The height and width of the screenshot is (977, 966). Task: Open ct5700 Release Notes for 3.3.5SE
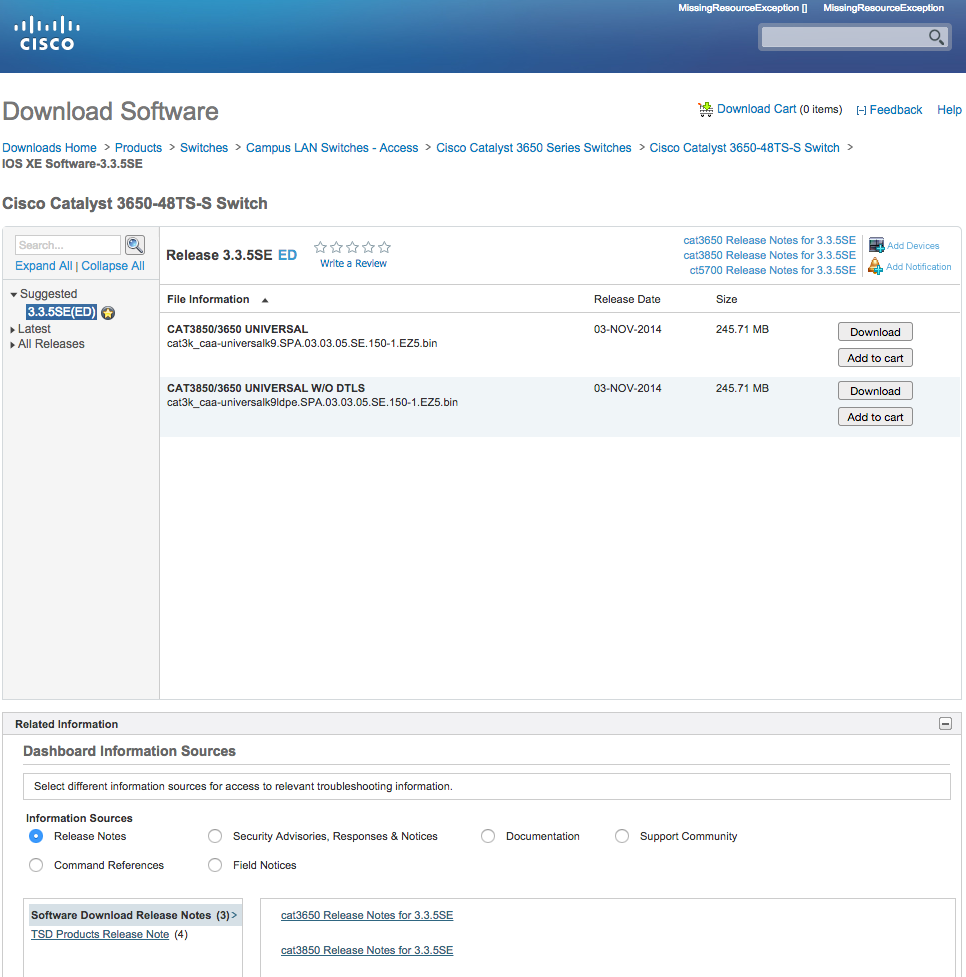773,270
